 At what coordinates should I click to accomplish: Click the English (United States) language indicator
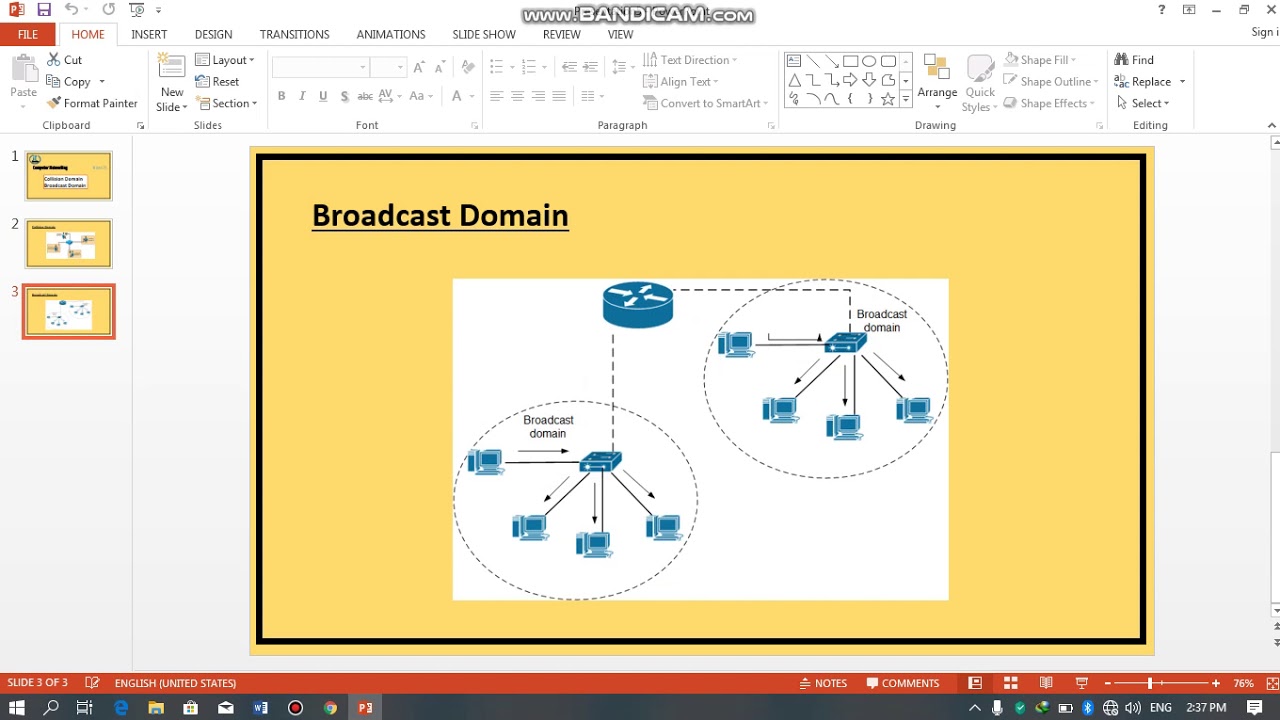coord(175,683)
